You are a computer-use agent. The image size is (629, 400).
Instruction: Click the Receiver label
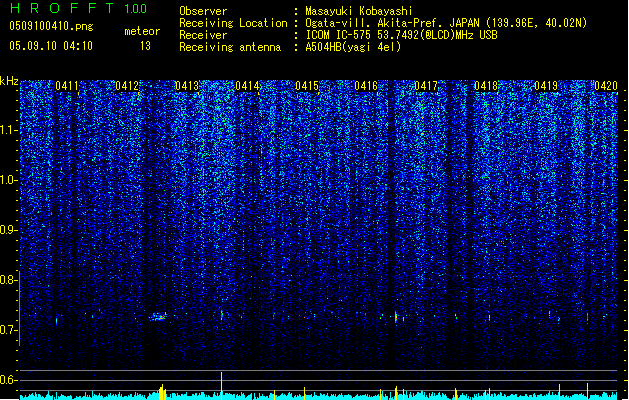point(203,35)
